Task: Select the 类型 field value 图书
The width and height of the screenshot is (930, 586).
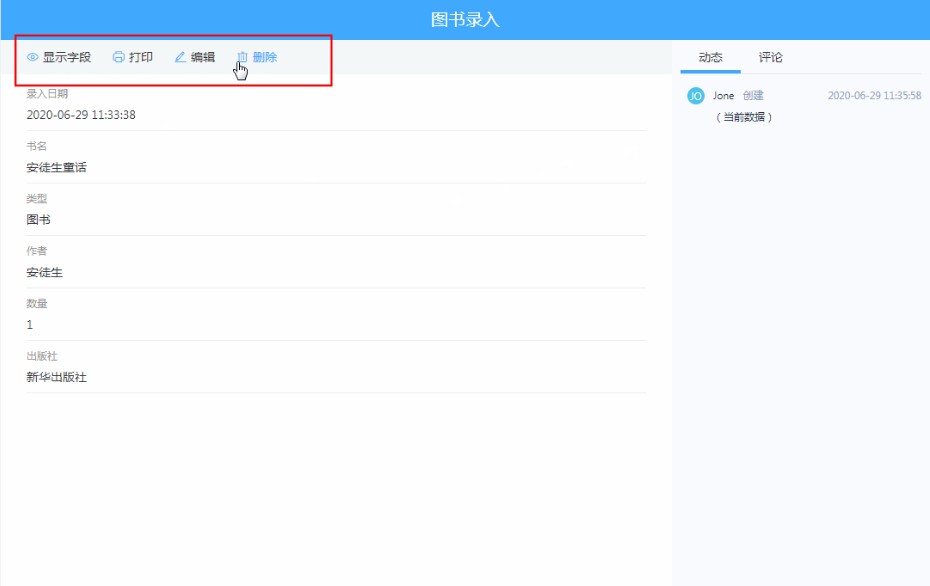Action: pyautogui.click(x=39, y=220)
